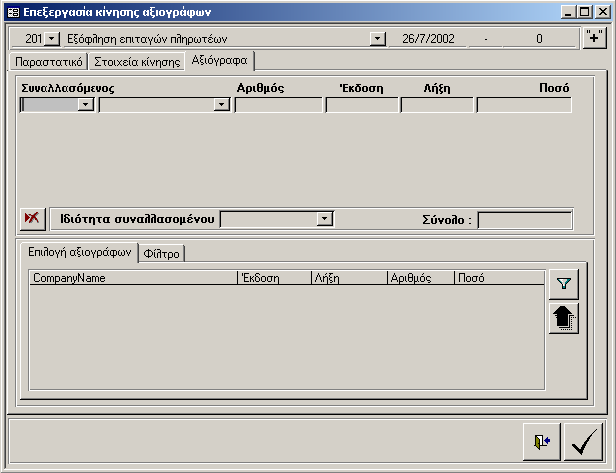The width and height of the screenshot is (616, 473).
Task: Click the window title bar application icon
Action: [x=13, y=12]
